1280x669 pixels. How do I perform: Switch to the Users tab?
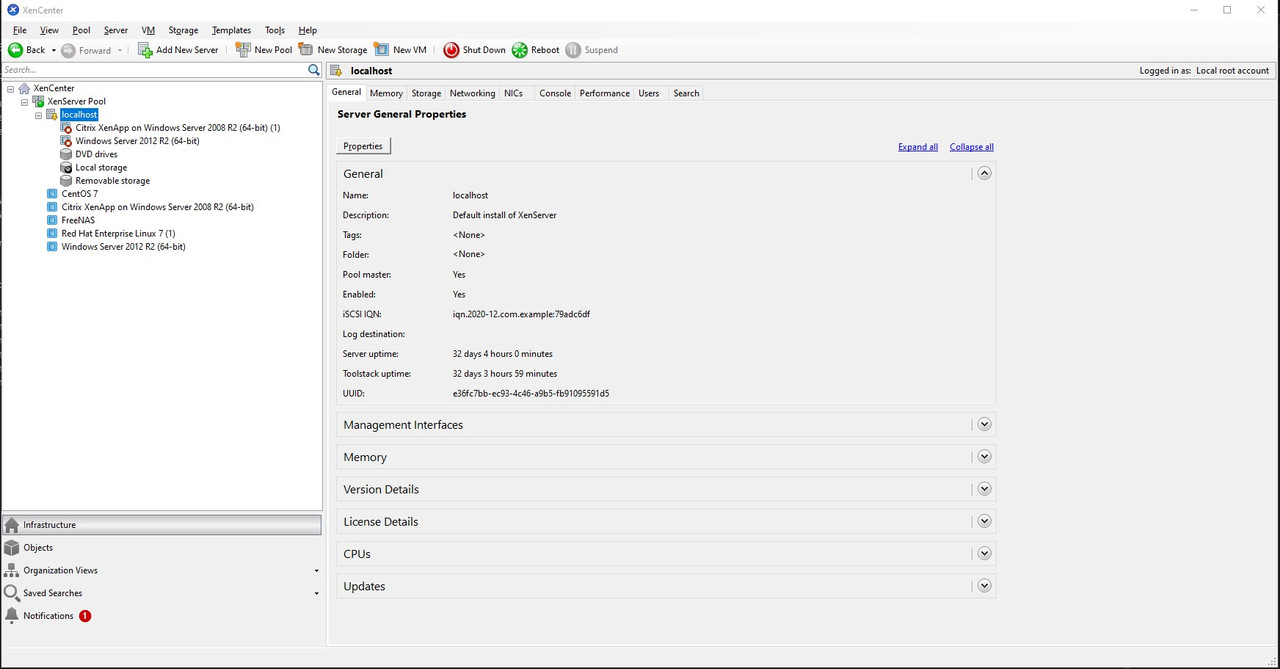(x=649, y=93)
